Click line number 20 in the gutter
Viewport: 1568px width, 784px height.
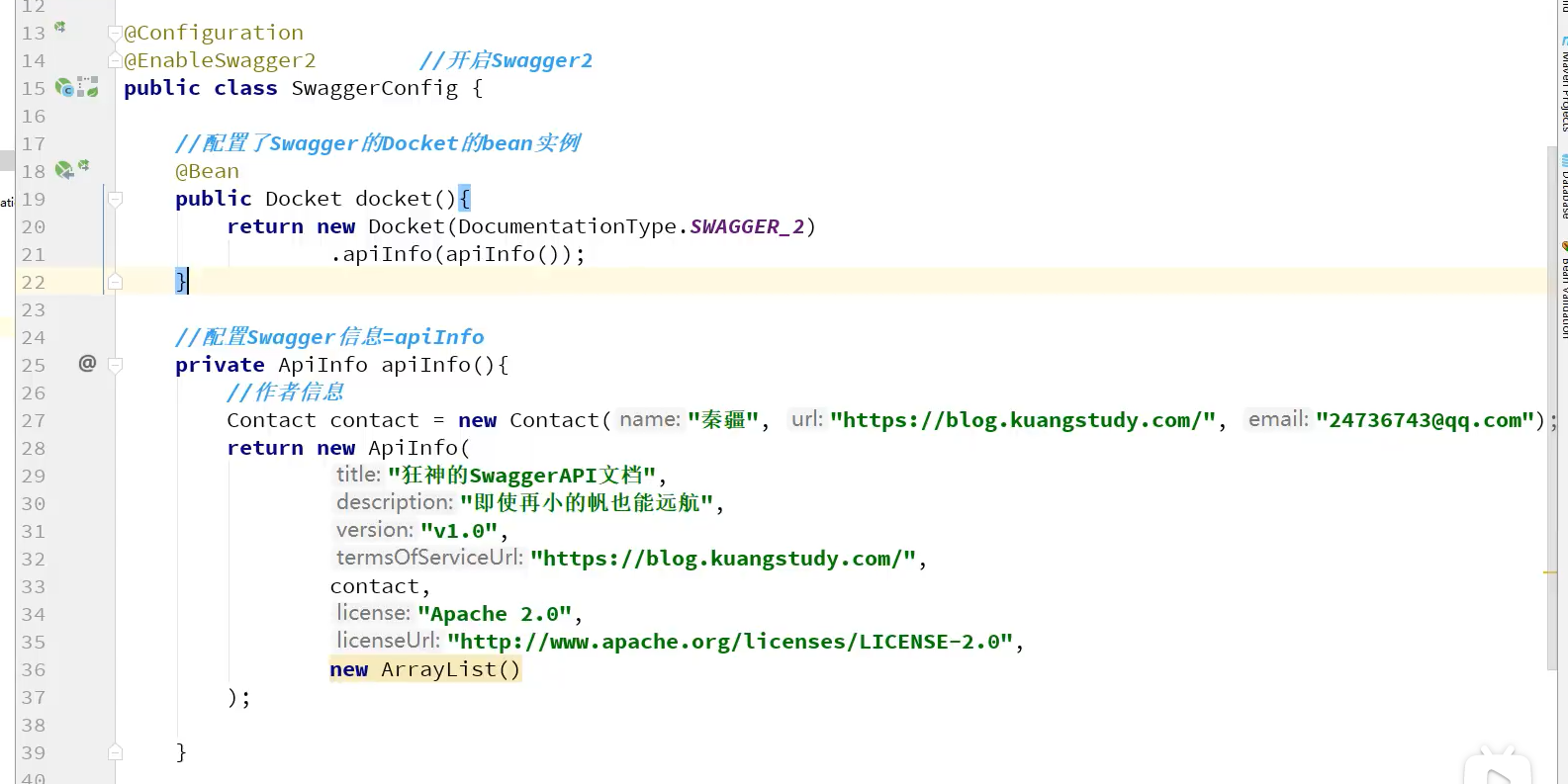point(34,226)
